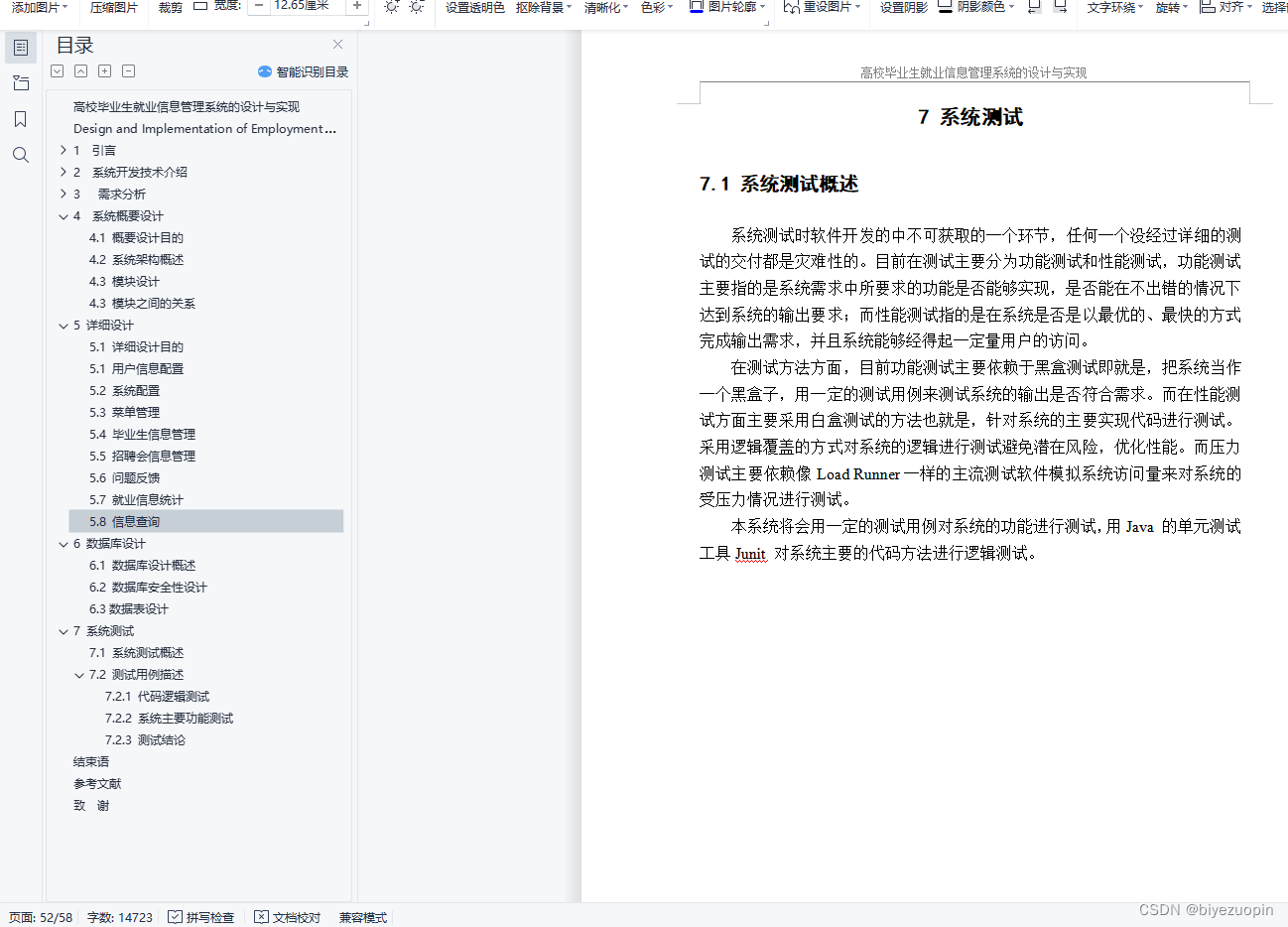The height and width of the screenshot is (927, 1288).
Task: Collapse chapter 5 详细设计
Action: tap(64, 325)
